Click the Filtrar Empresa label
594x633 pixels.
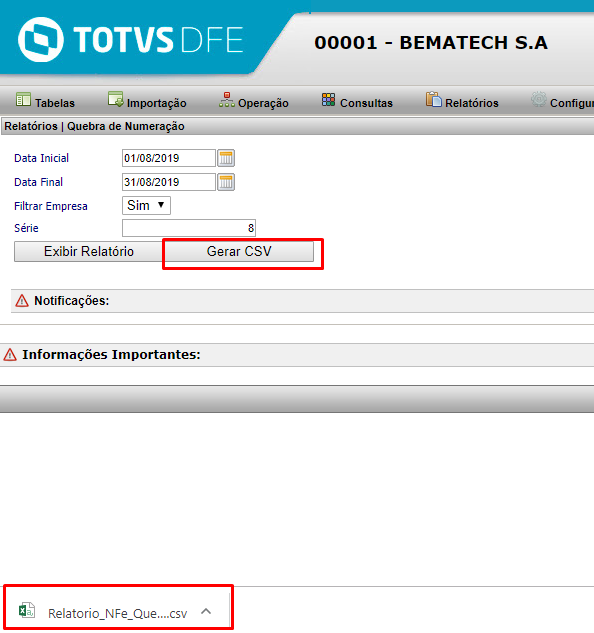point(51,206)
